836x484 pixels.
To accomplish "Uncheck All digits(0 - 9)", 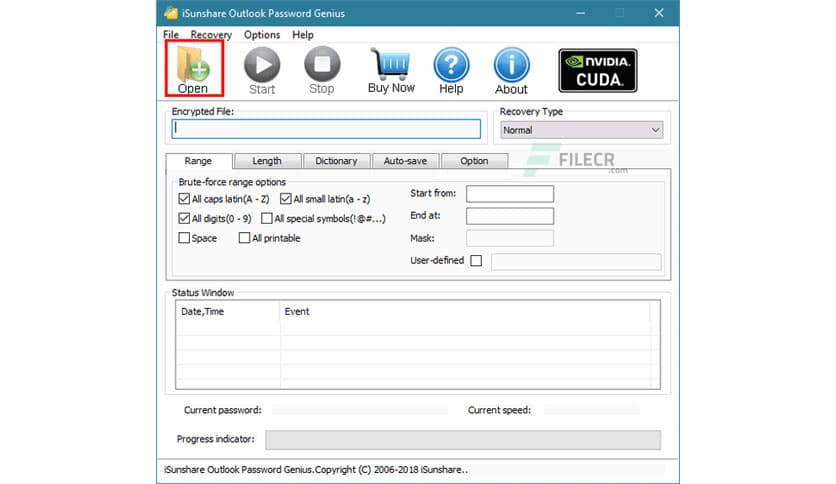I will tap(184, 219).
